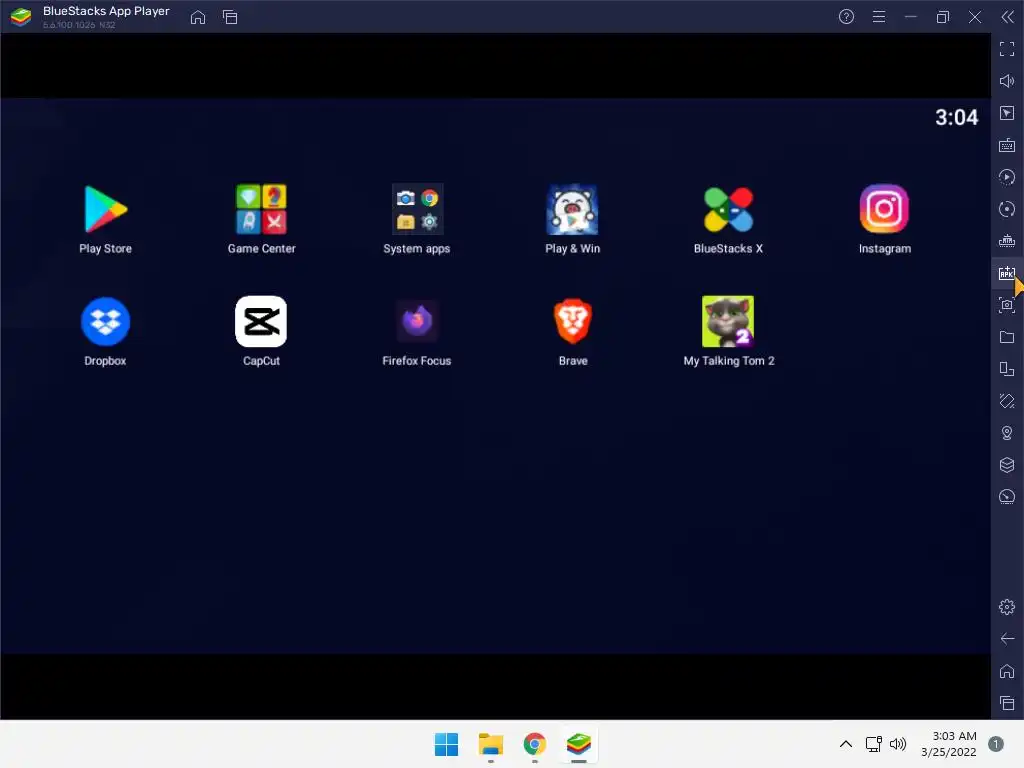1024x768 pixels.
Task: Click the Android back arrow in sidebar
Action: point(1007,639)
